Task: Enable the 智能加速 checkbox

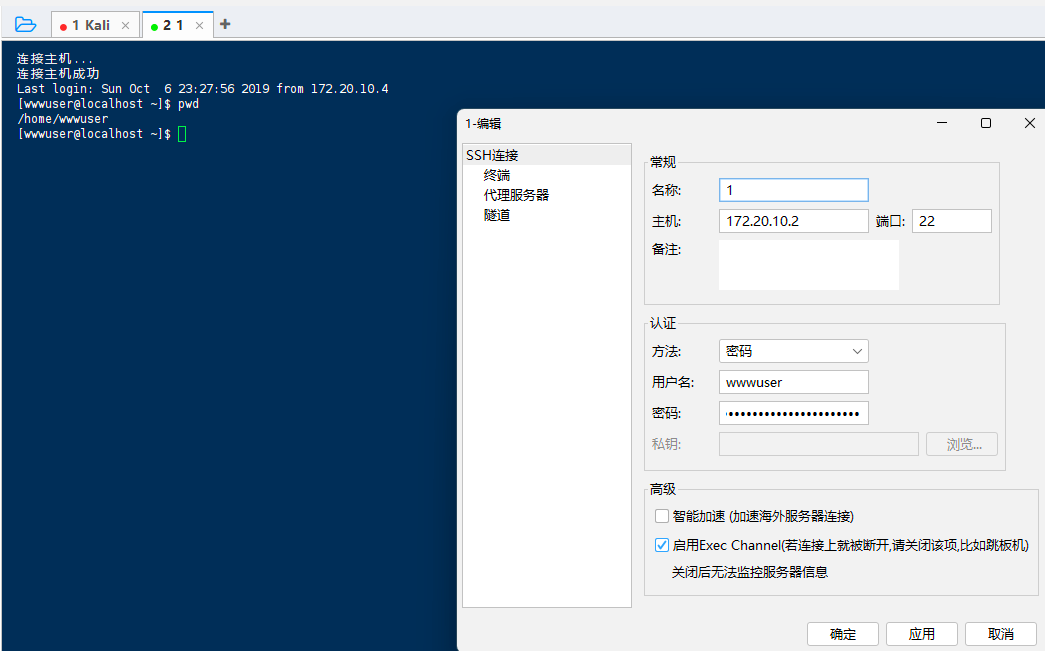Action: click(x=662, y=516)
